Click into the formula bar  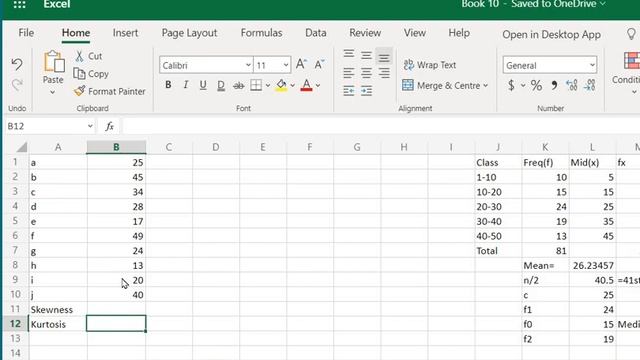click(381, 126)
